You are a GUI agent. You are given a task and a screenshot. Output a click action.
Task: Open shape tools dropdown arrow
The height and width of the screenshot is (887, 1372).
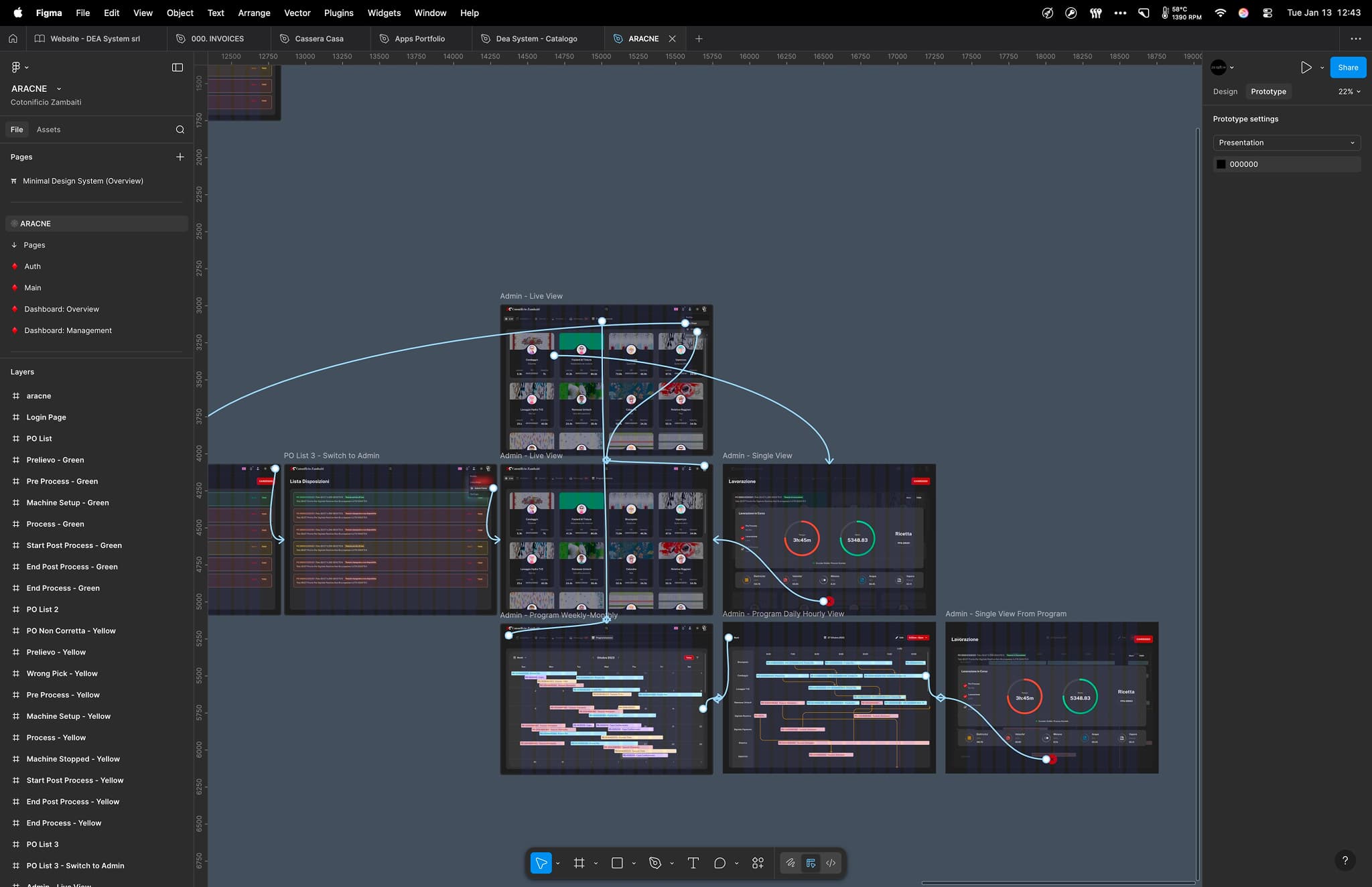pyautogui.click(x=634, y=864)
